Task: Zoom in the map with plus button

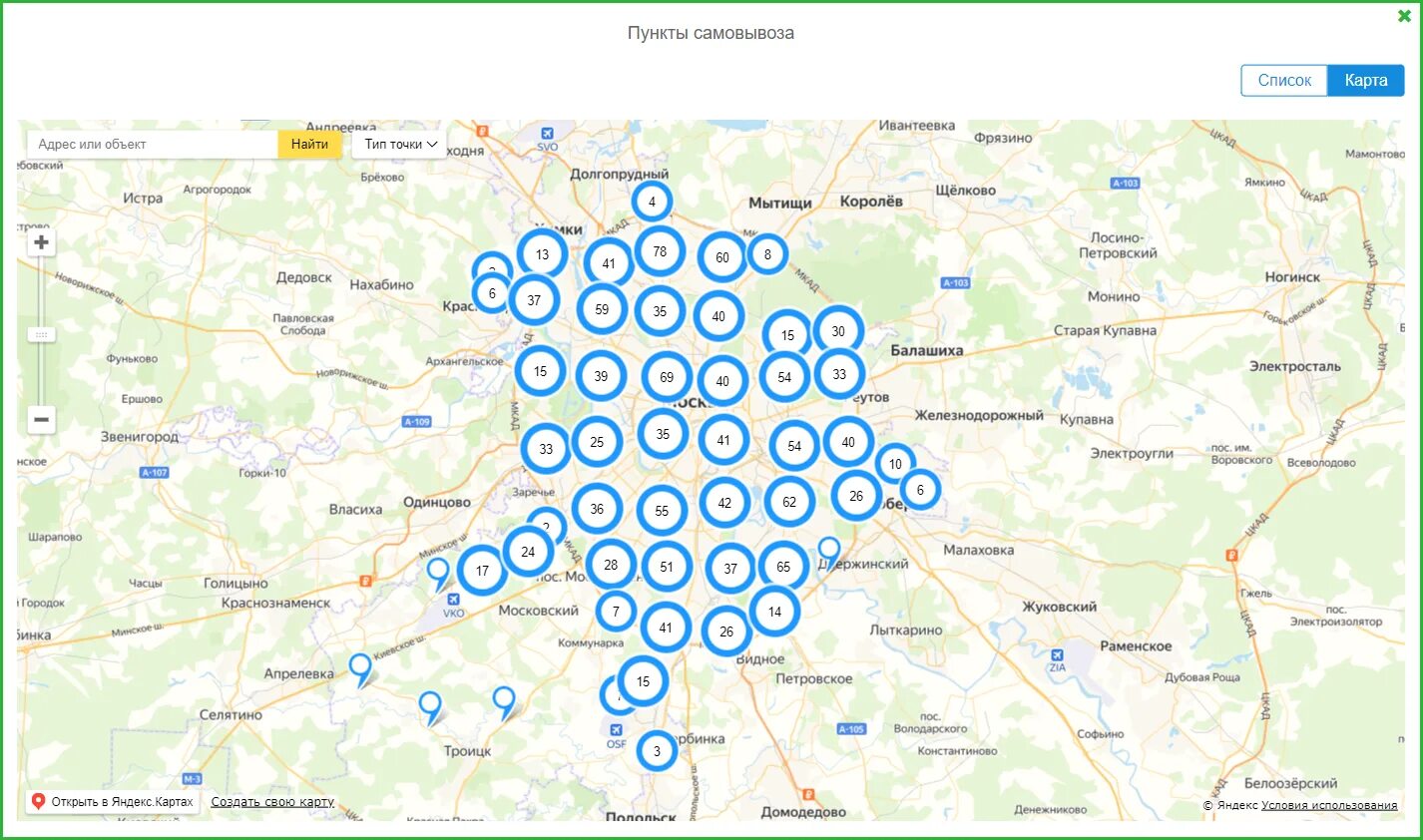Action: tap(41, 242)
